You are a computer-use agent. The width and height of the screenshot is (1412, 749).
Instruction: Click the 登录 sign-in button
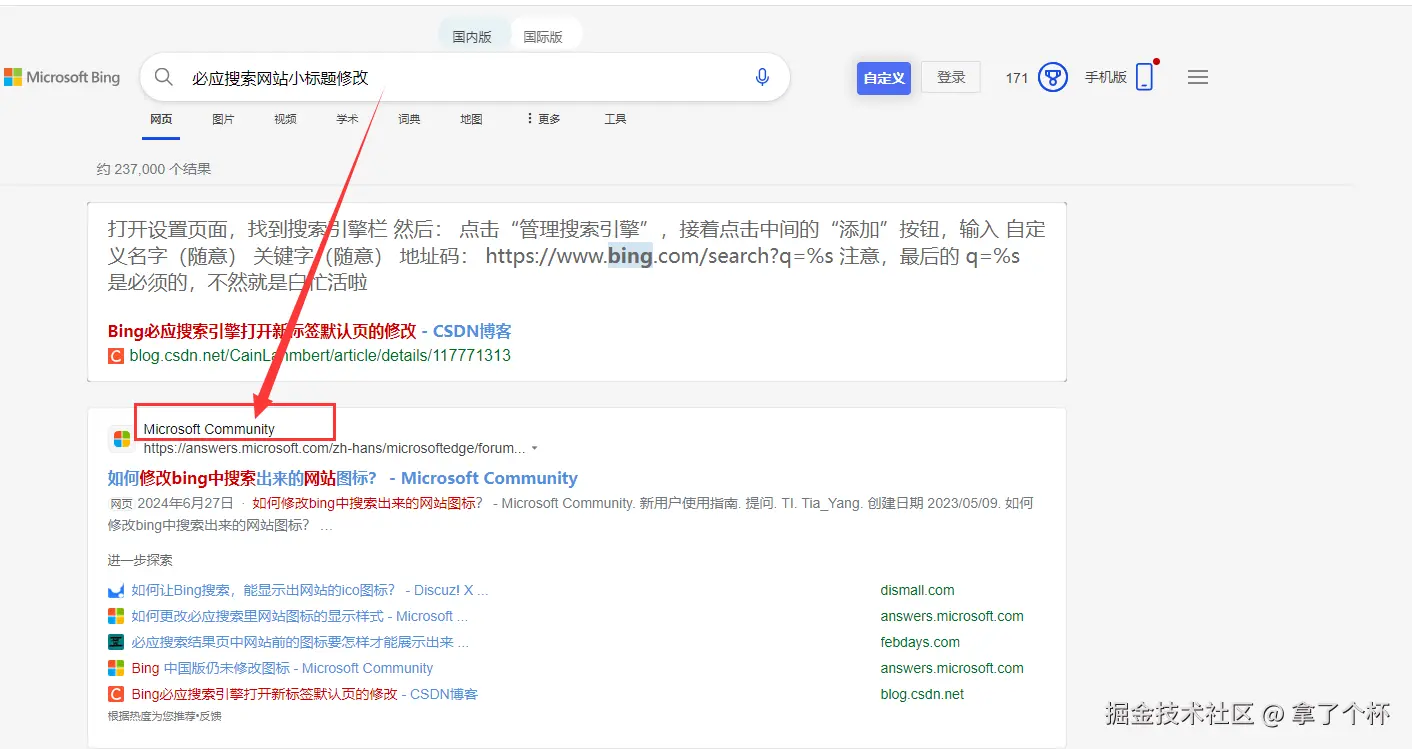click(949, 77)
